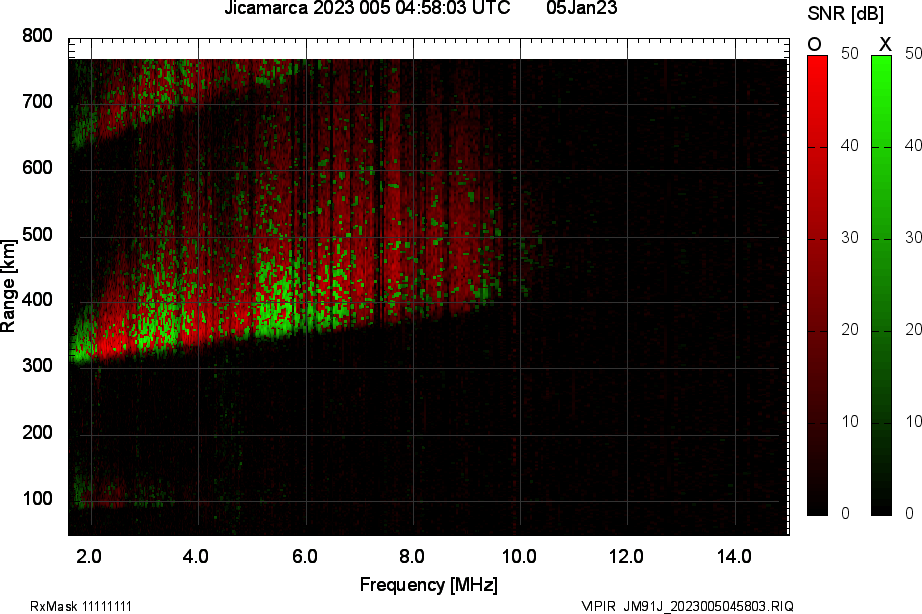Click the red O-mode SNR color bar
Viewport: 922px width, 614px height.
pos(817,285)
